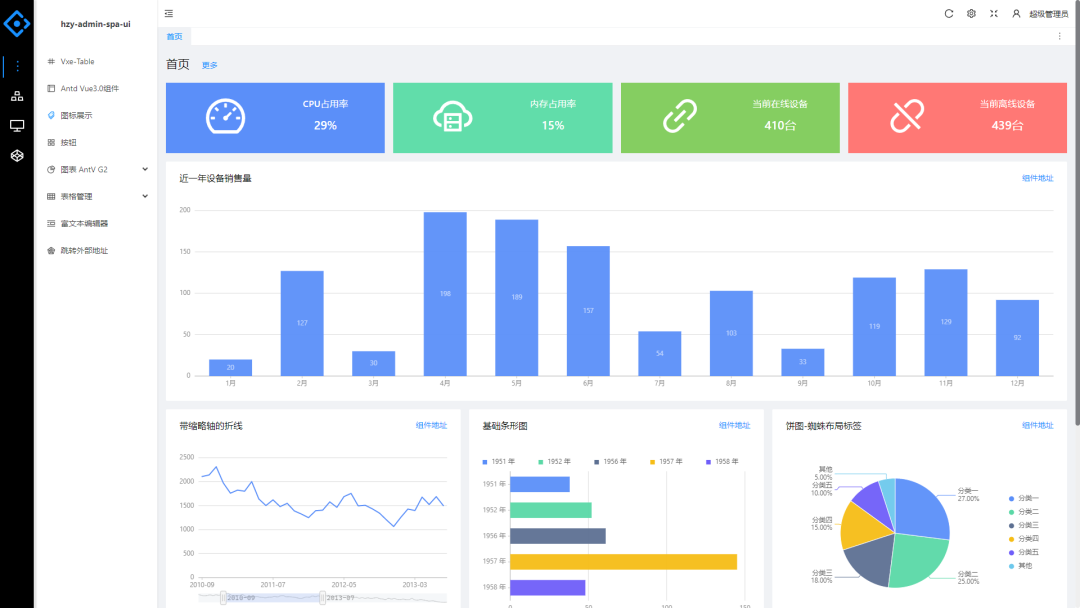The width and height of the screenshot is (1080, 608).
Task: Open the Vxe-Table menu item
Action: coord(78,61)
